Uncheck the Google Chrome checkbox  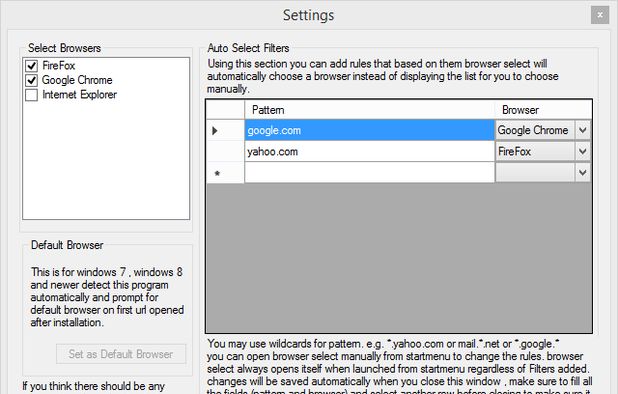pyautogui.click(x=32, y=80)
